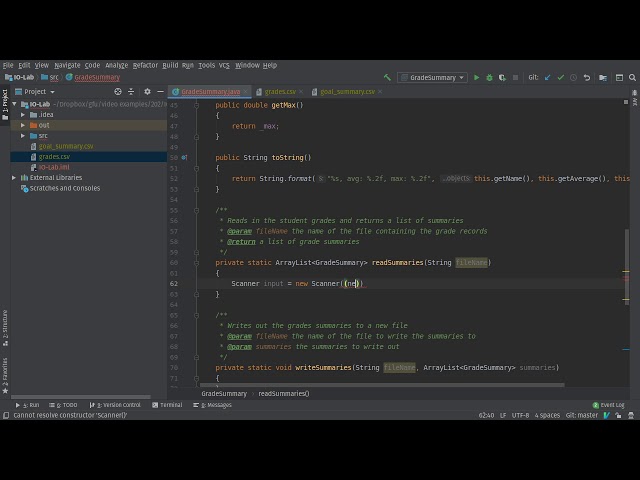Click the Git: master branch widget
Screen dimensions: 640x480
click(582, 416)
